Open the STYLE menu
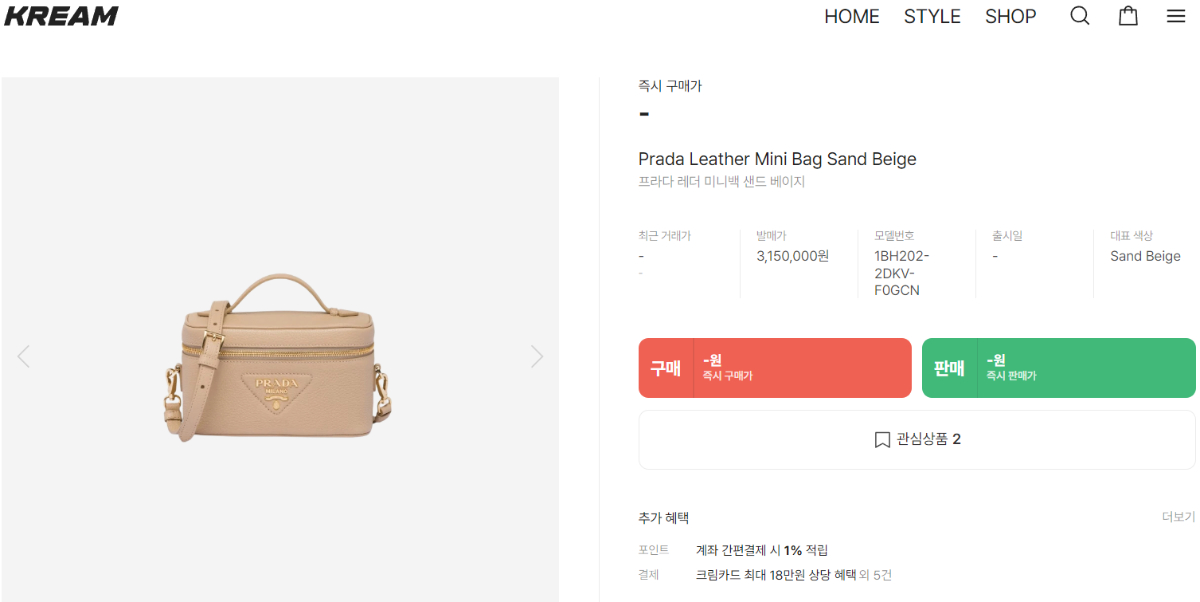 tap(932, 17)
